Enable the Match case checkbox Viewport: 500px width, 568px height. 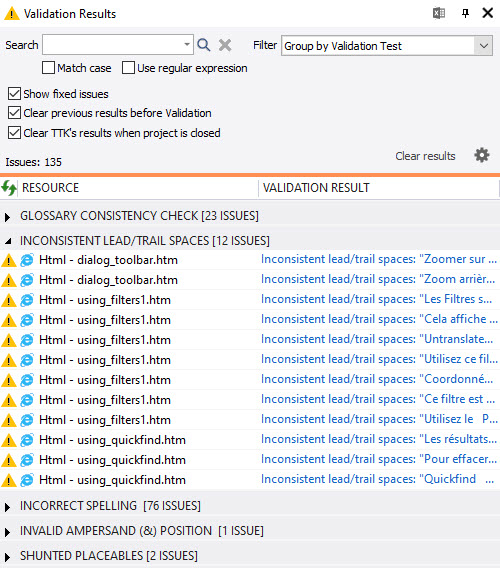click(x=48, y=68)
